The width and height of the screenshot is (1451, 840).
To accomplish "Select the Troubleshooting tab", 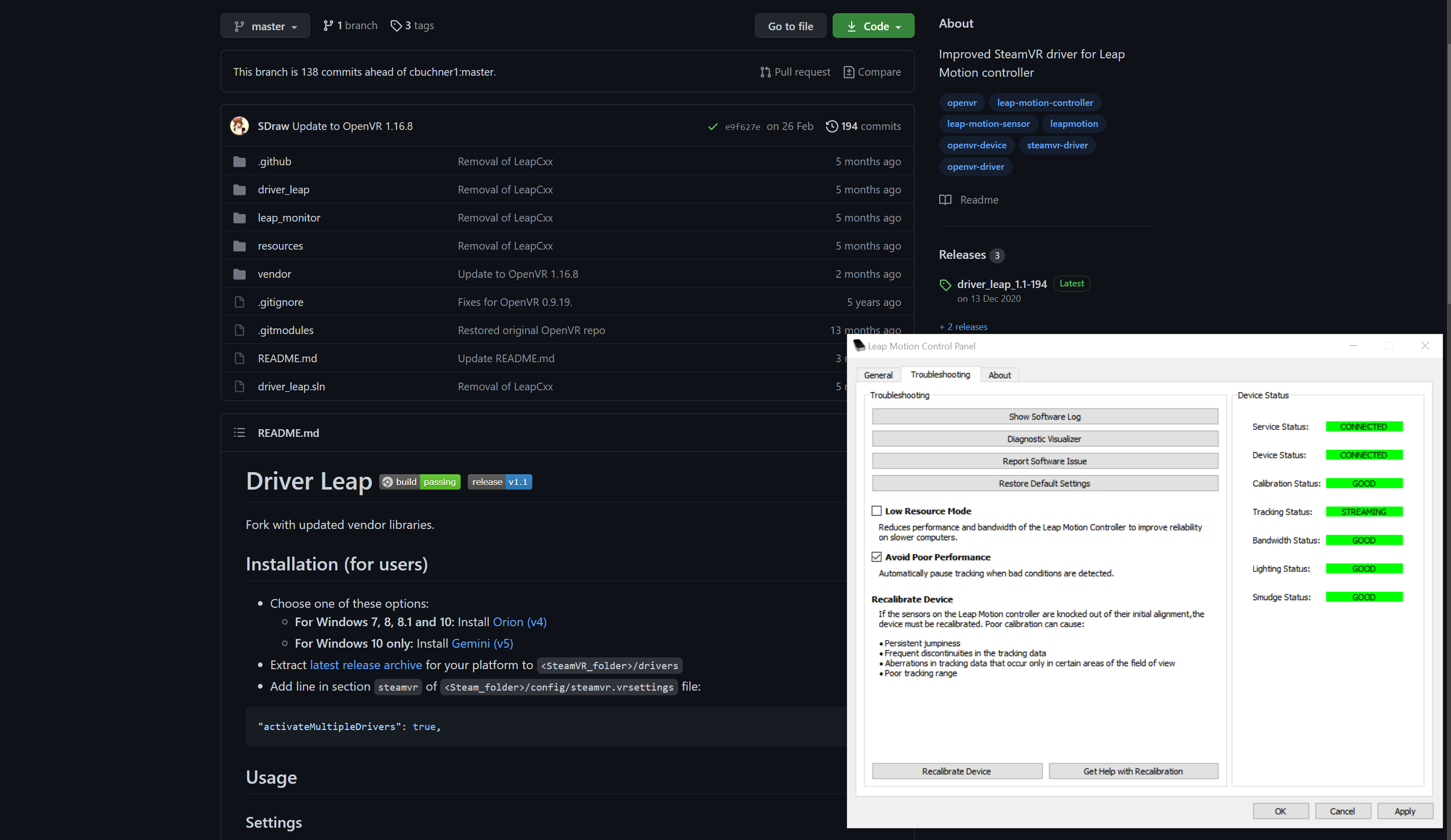I will pos(940,374).
